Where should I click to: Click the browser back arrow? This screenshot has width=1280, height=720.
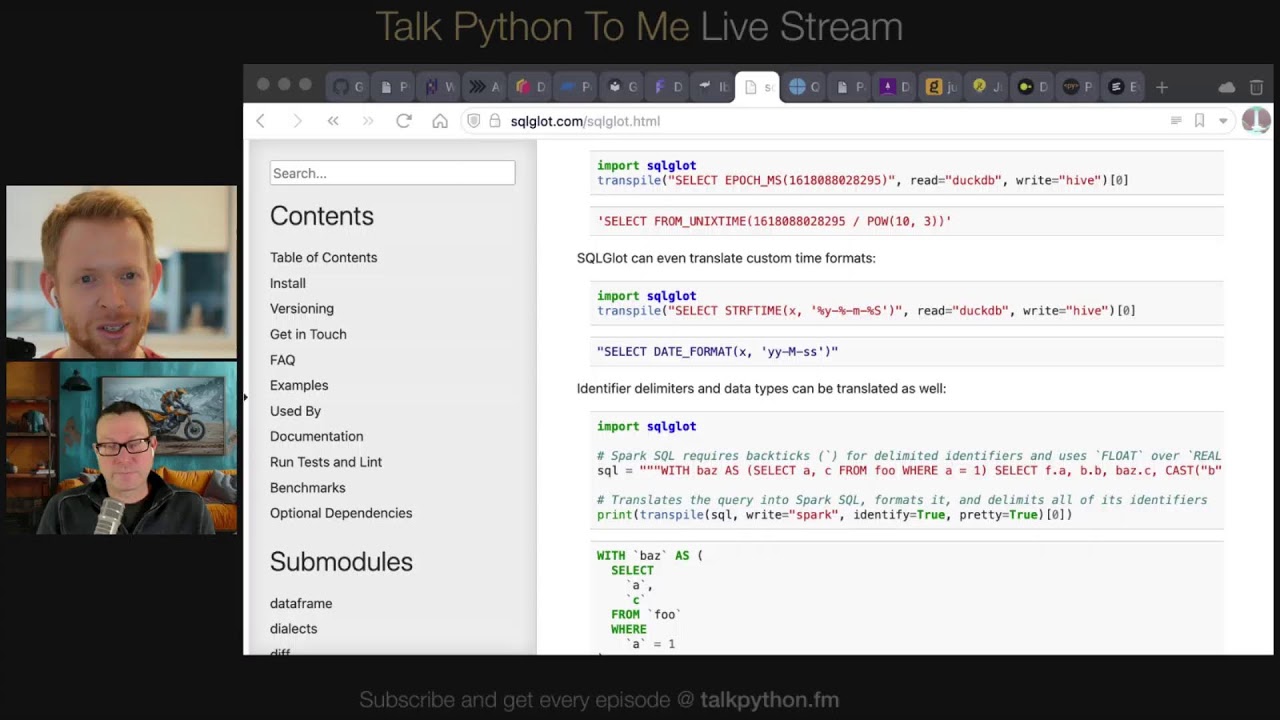pyautogui.click(x=261, y=121)
